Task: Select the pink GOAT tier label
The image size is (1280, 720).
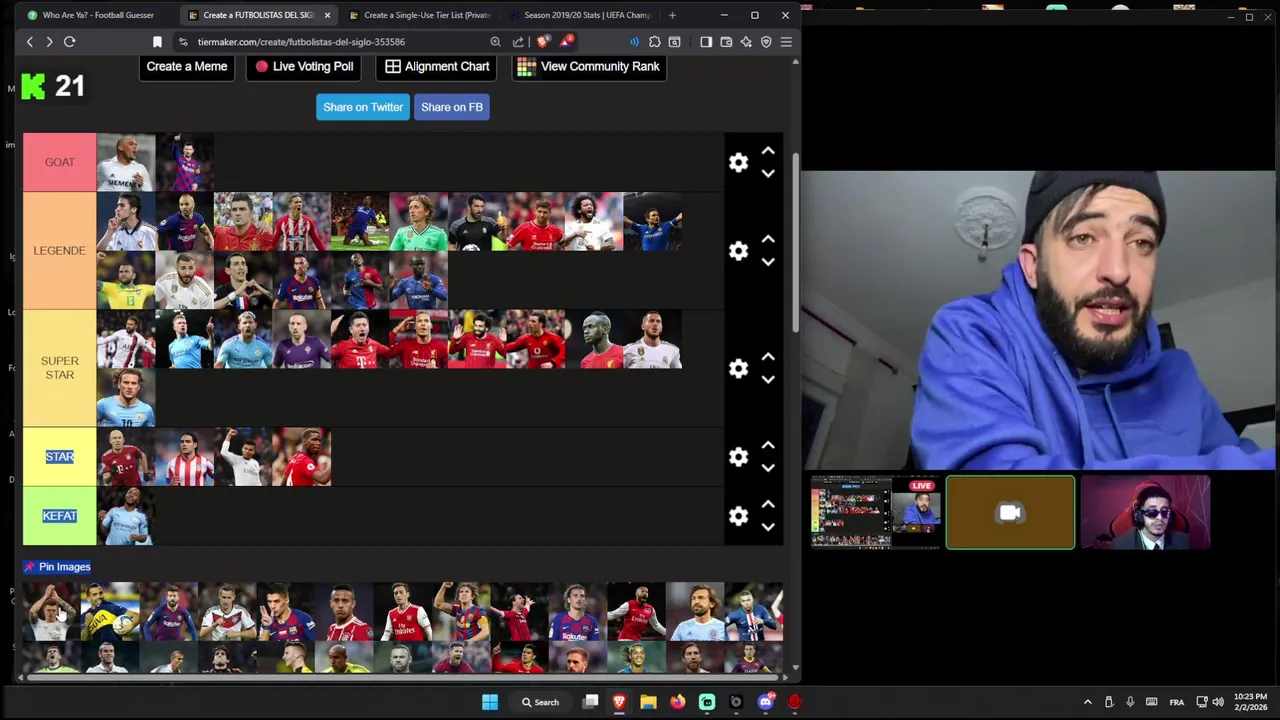Action: (x=60, y=162)
